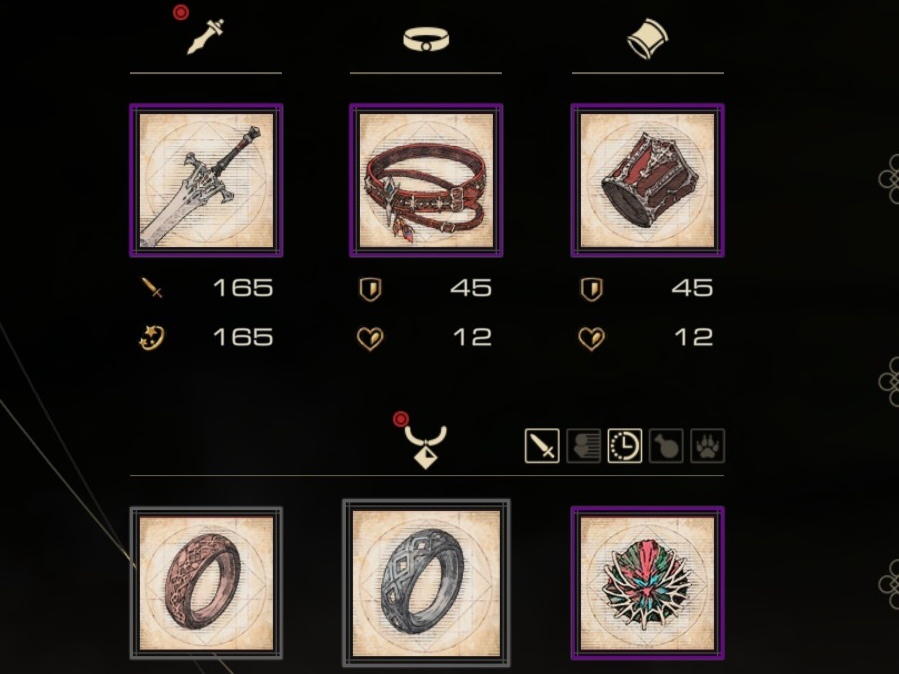Toggle the potion flask filter icon
The image size is (899, 674).
pos(666,446)
